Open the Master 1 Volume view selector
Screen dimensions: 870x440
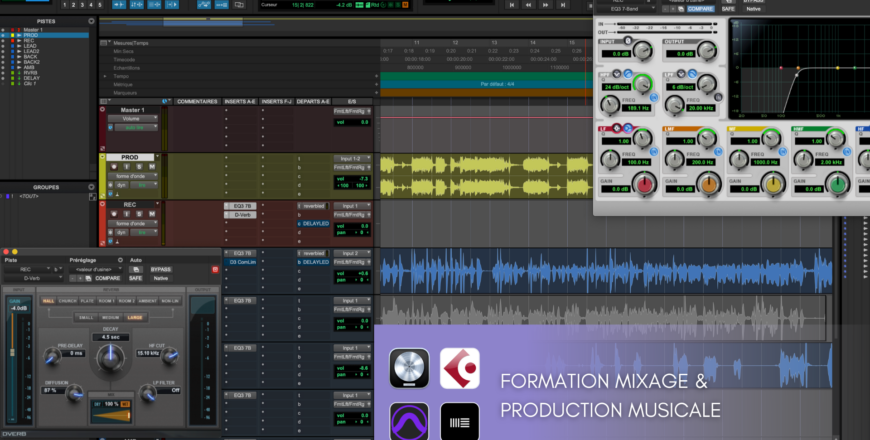tap(133, 118)
